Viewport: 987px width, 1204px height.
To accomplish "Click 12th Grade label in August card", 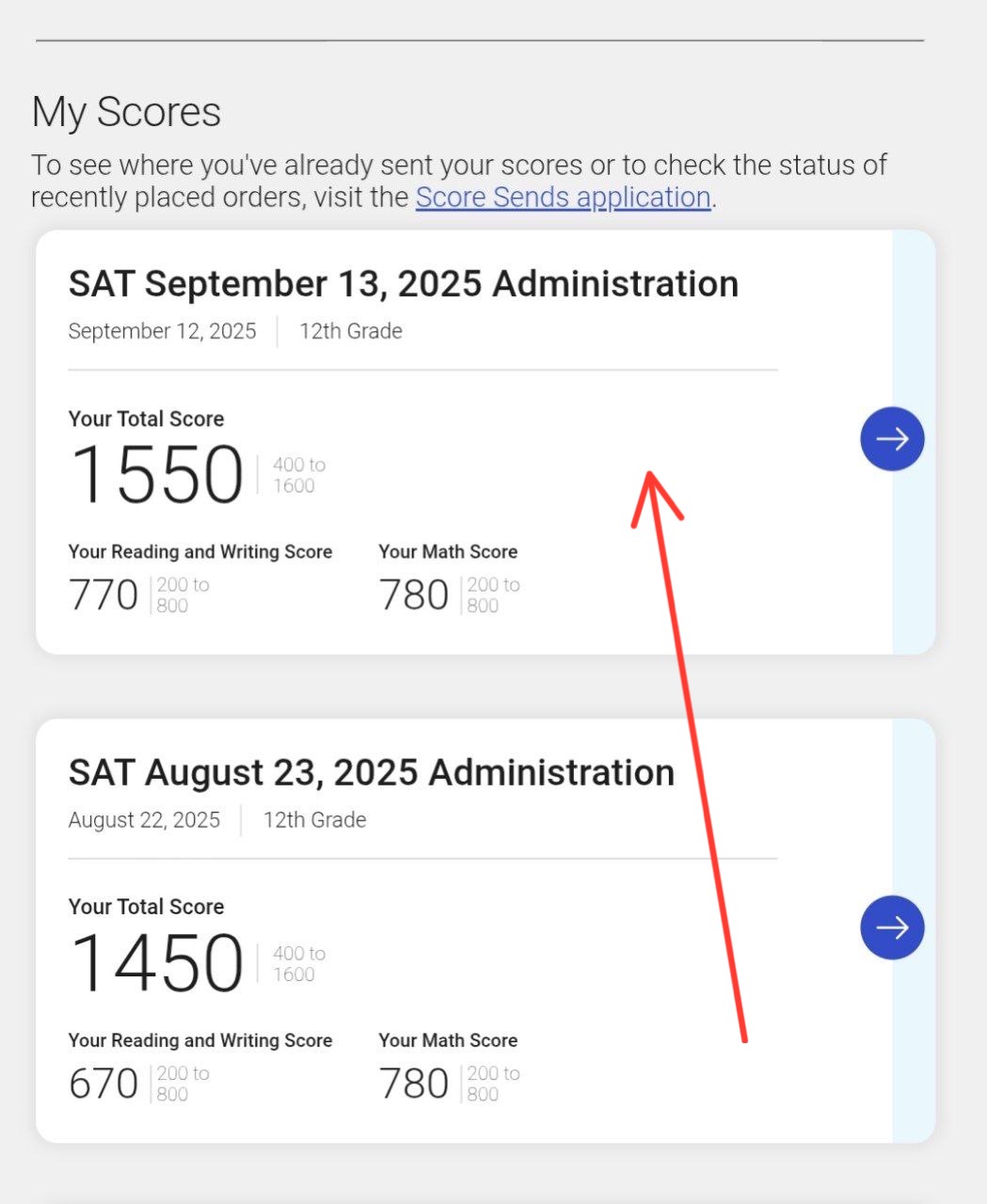I will tap(314, 820).
